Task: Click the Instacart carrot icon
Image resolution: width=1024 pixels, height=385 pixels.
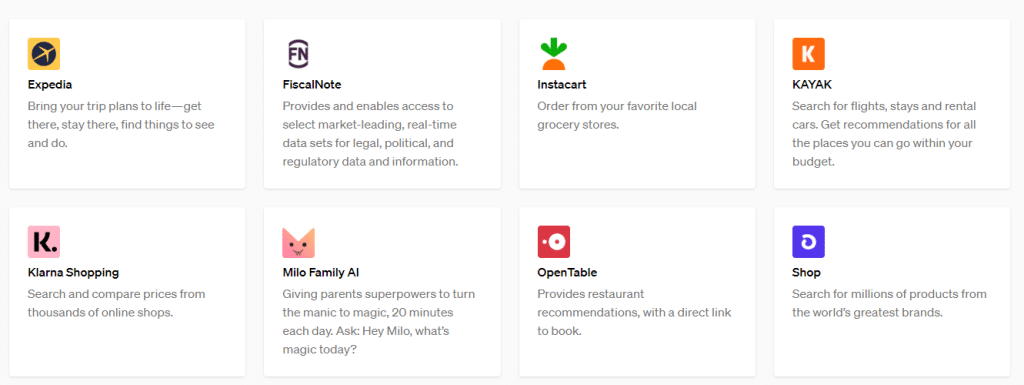Action: click(x=553, y=54)
